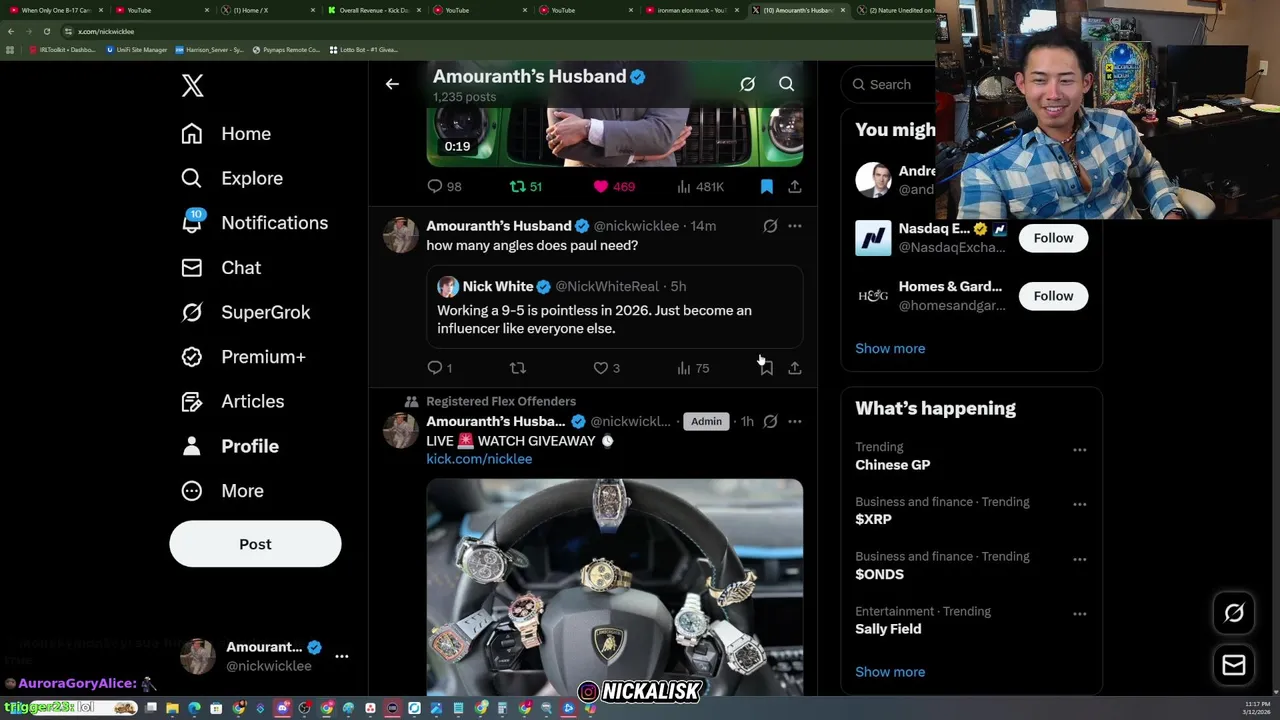Viewport: 1280px width, 720px height.
Task: Share the 'how many angles' post
Action: coord(795,368)
